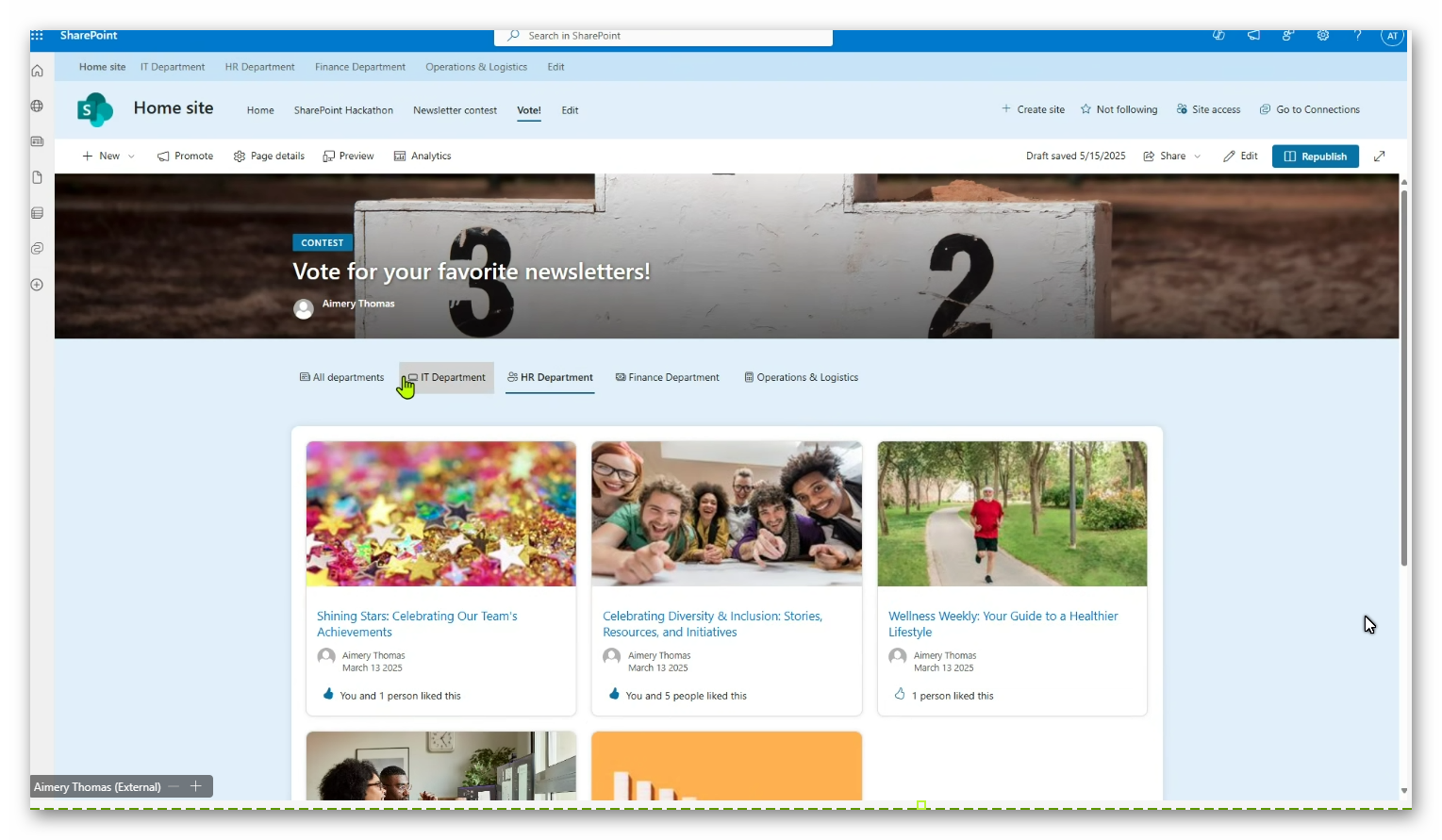Open My news icon in app bar
Viewport: 1442px width, 840px height.
click(37, 141)
